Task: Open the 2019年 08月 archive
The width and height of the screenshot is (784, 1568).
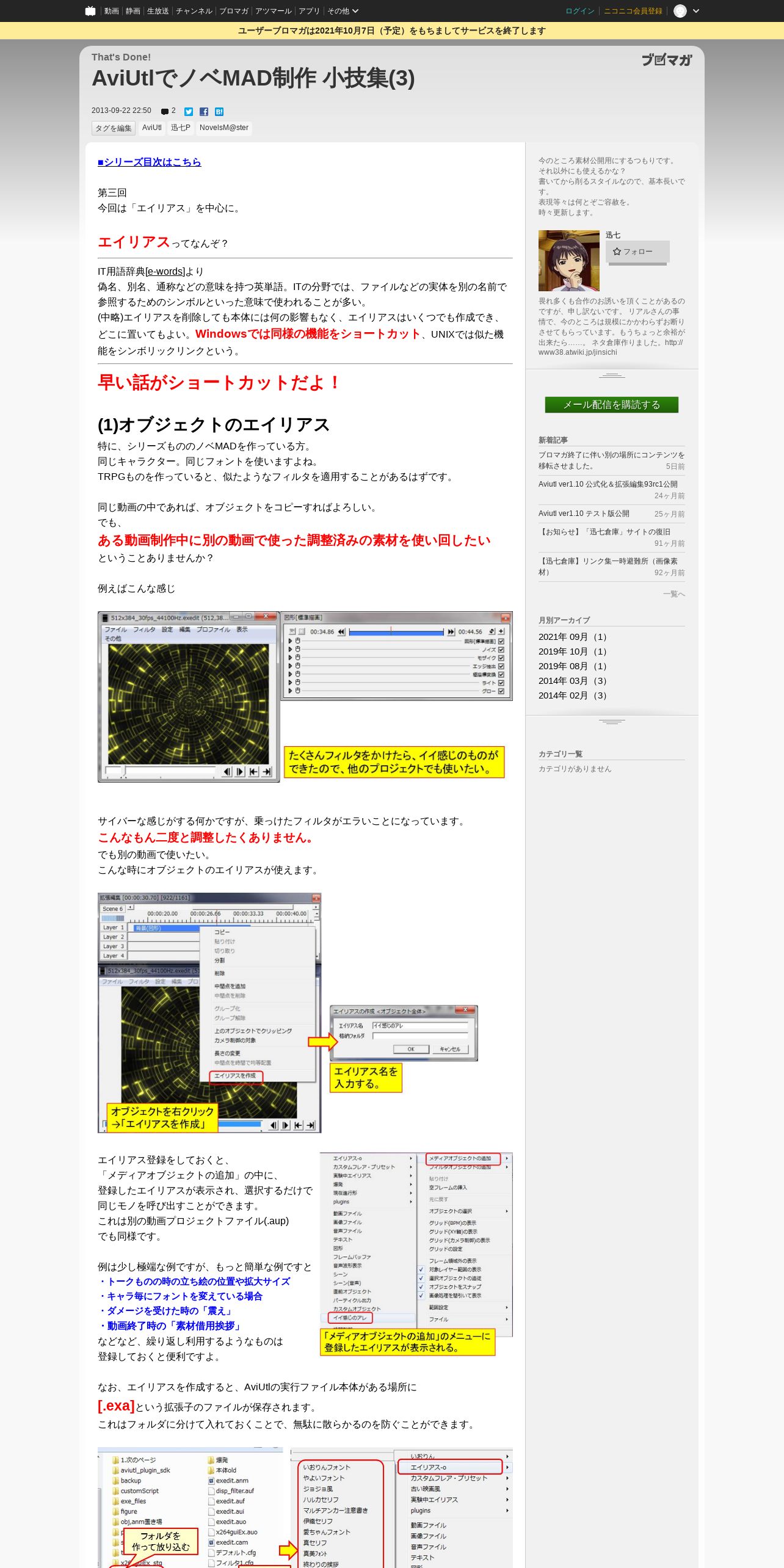Action: coord(573,666)
